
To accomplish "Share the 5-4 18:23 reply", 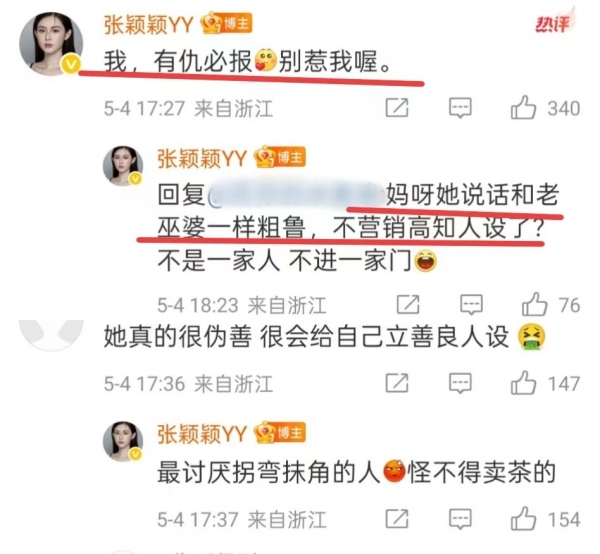I will tap(408, 305).
